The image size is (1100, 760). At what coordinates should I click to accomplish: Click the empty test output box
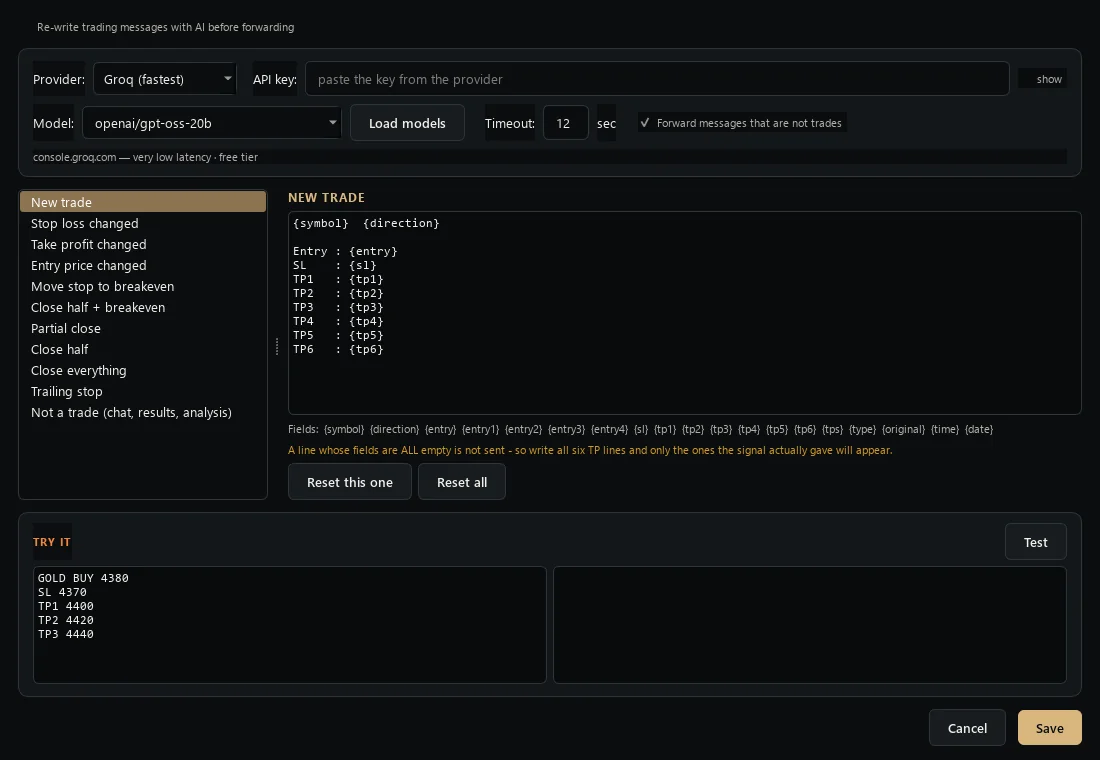[810, 625]
